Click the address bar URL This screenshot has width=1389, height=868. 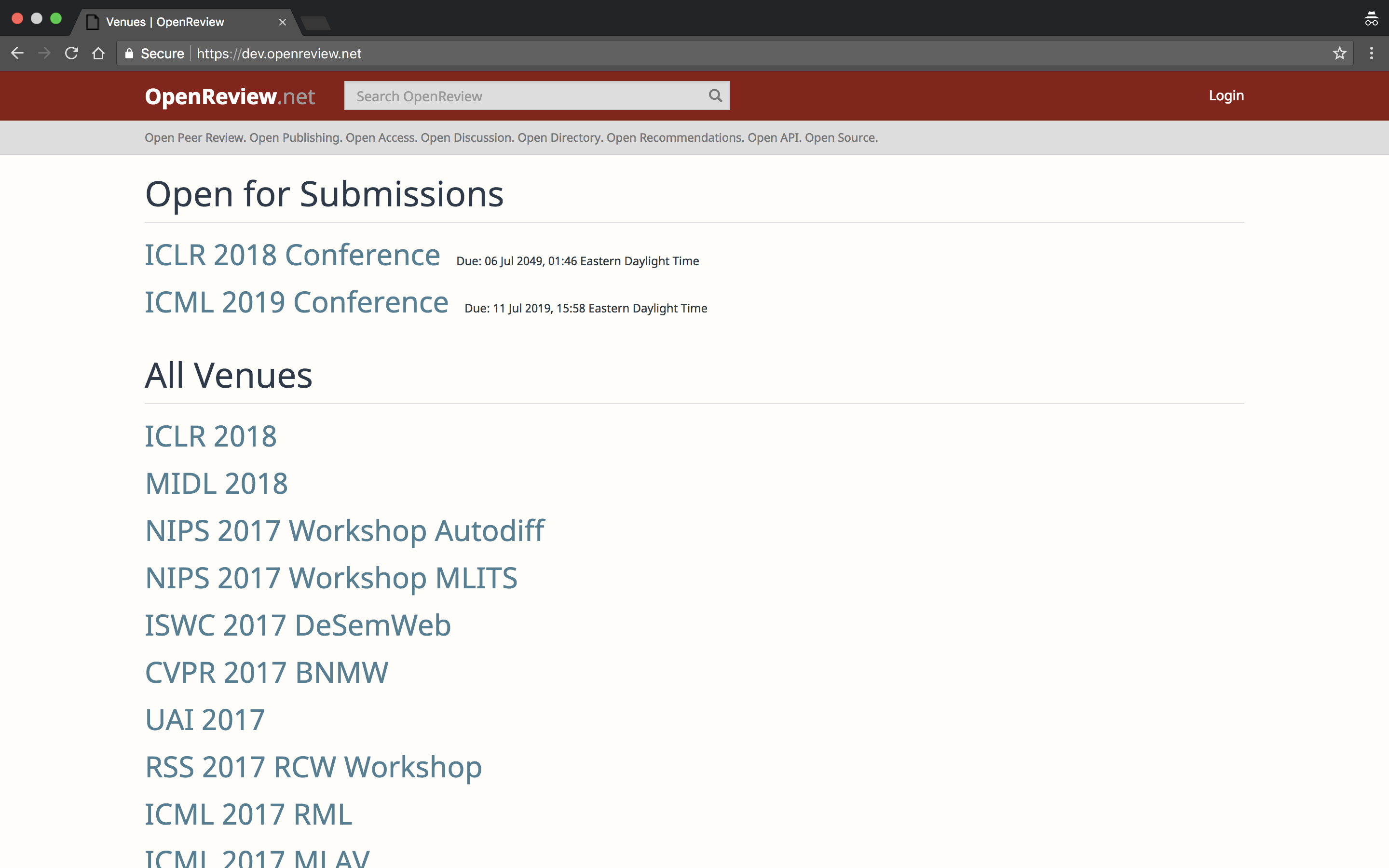pos(279,54)
